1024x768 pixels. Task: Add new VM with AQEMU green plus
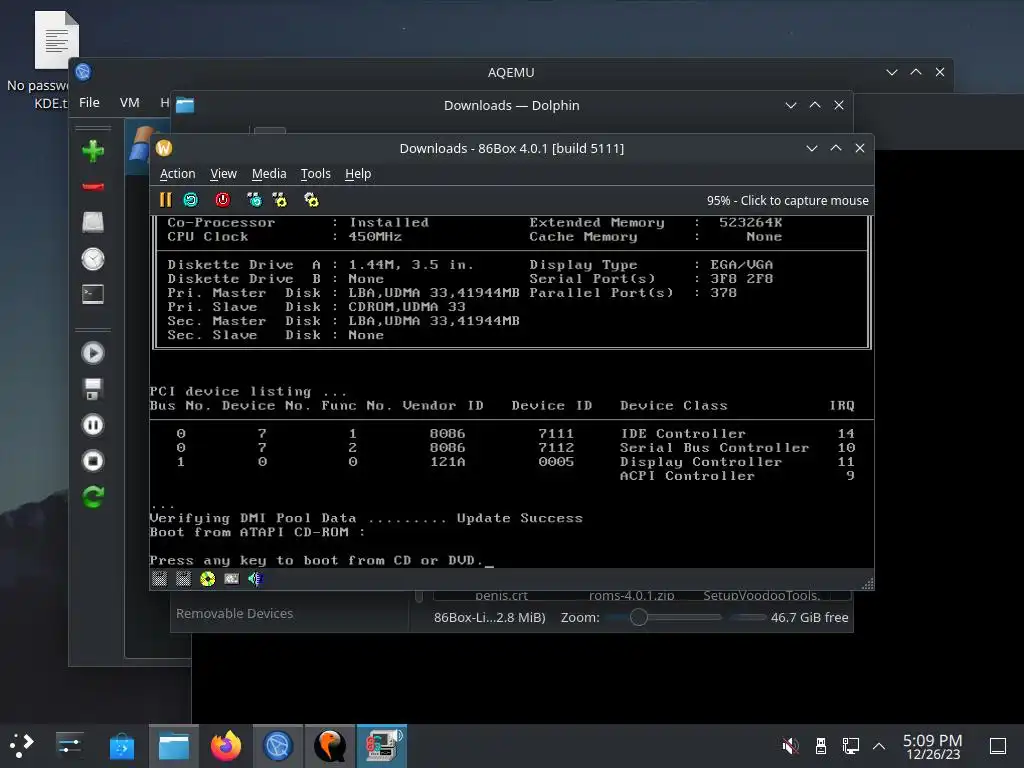click(x=93, y=151)
